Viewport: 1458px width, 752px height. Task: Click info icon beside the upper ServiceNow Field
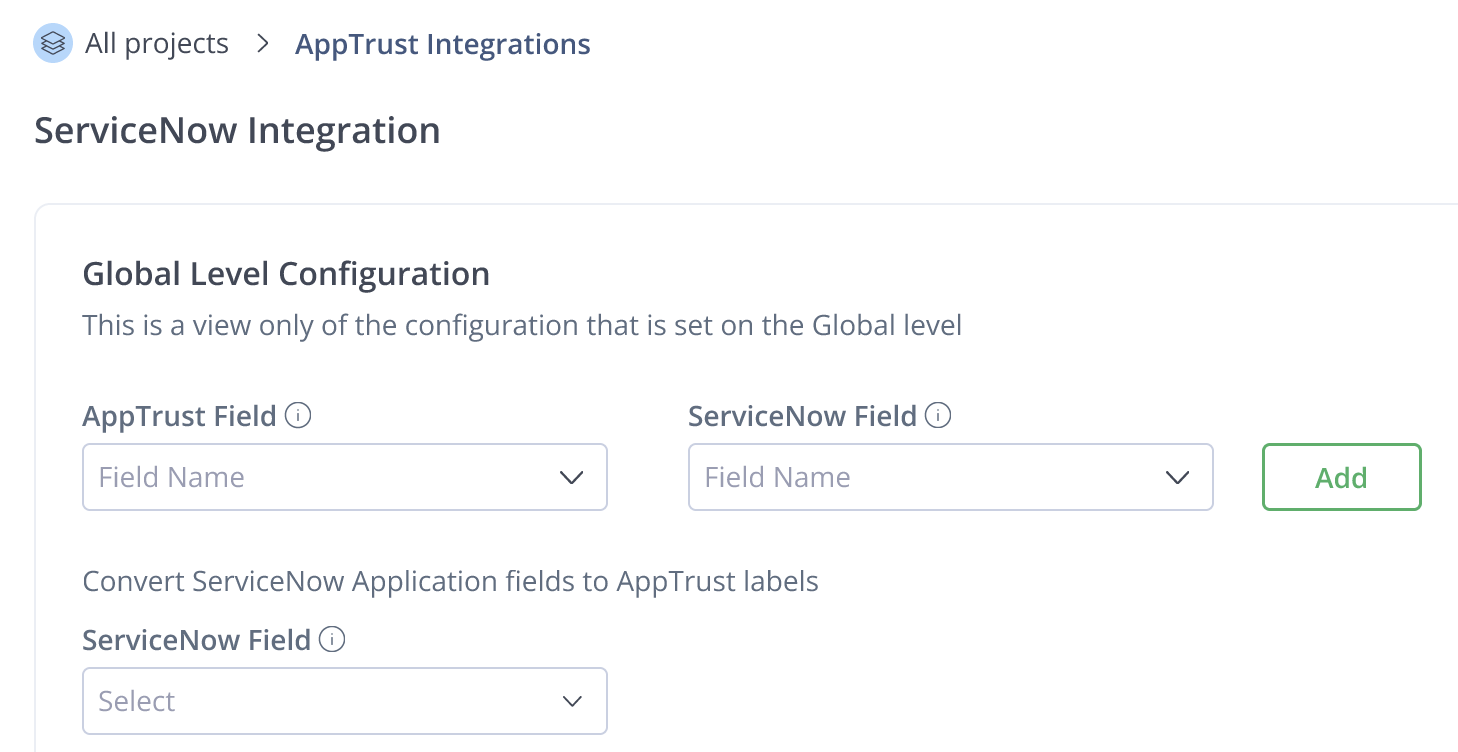point(938,415)
